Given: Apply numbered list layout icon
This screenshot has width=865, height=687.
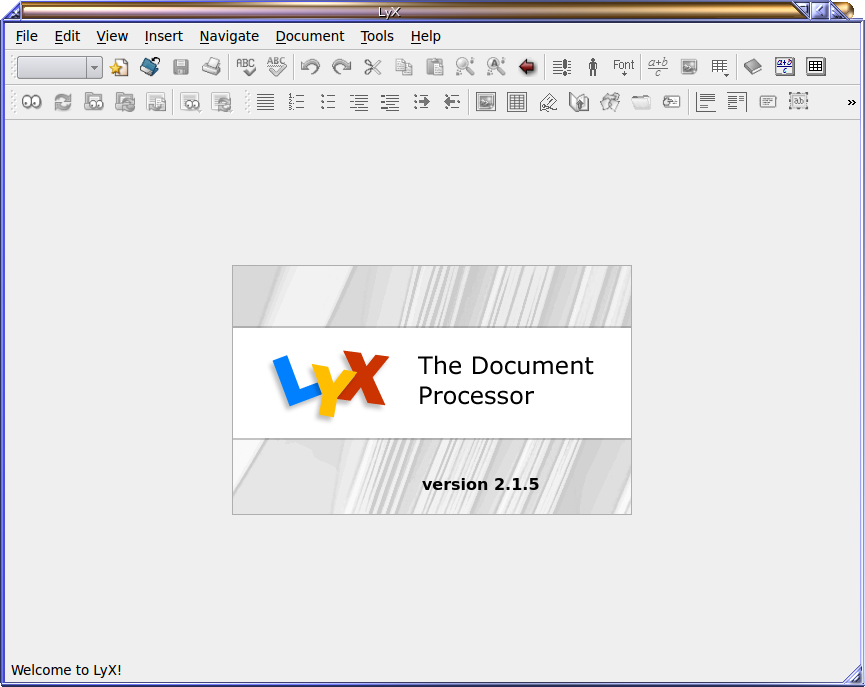Looking at the screenshot, I should click(x=297, y=102).
